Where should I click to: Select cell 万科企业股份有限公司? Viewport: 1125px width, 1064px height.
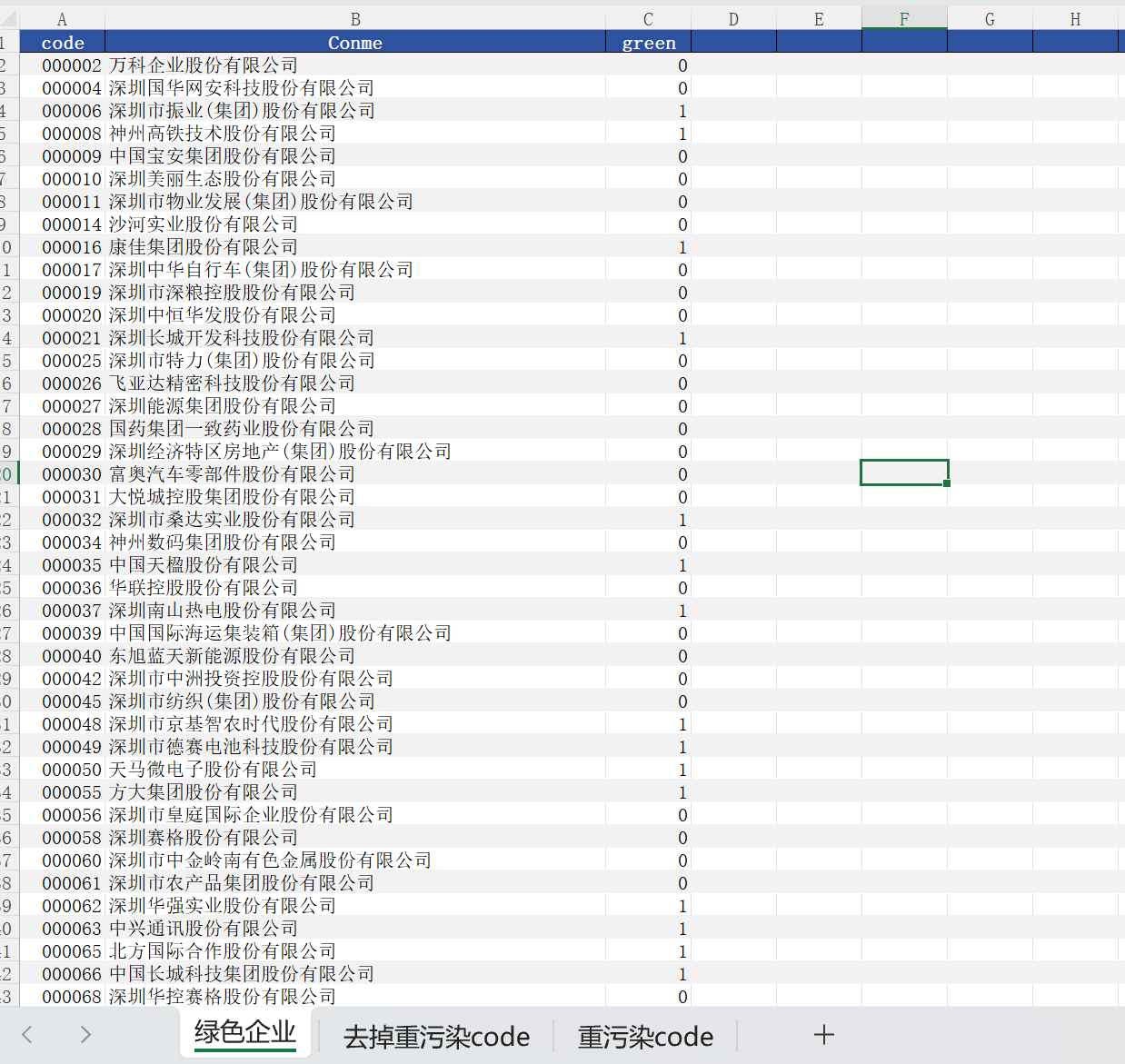355,65
